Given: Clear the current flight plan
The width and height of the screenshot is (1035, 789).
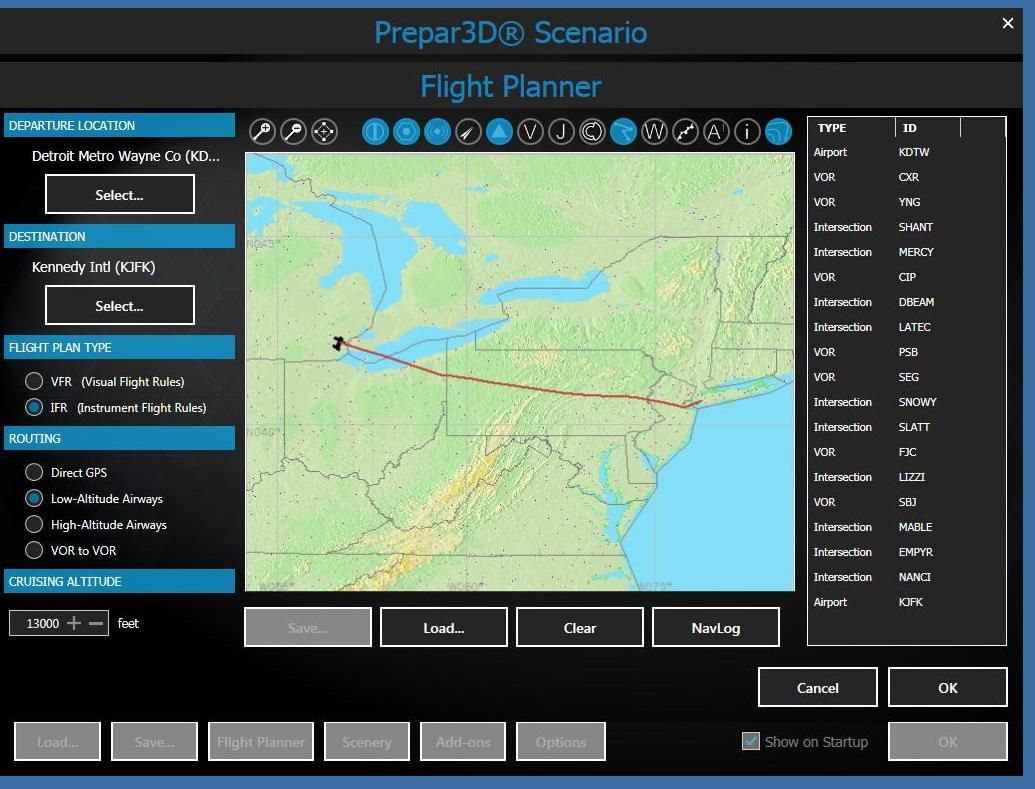Looking at the screenshot, I should (x=580, y=627).
